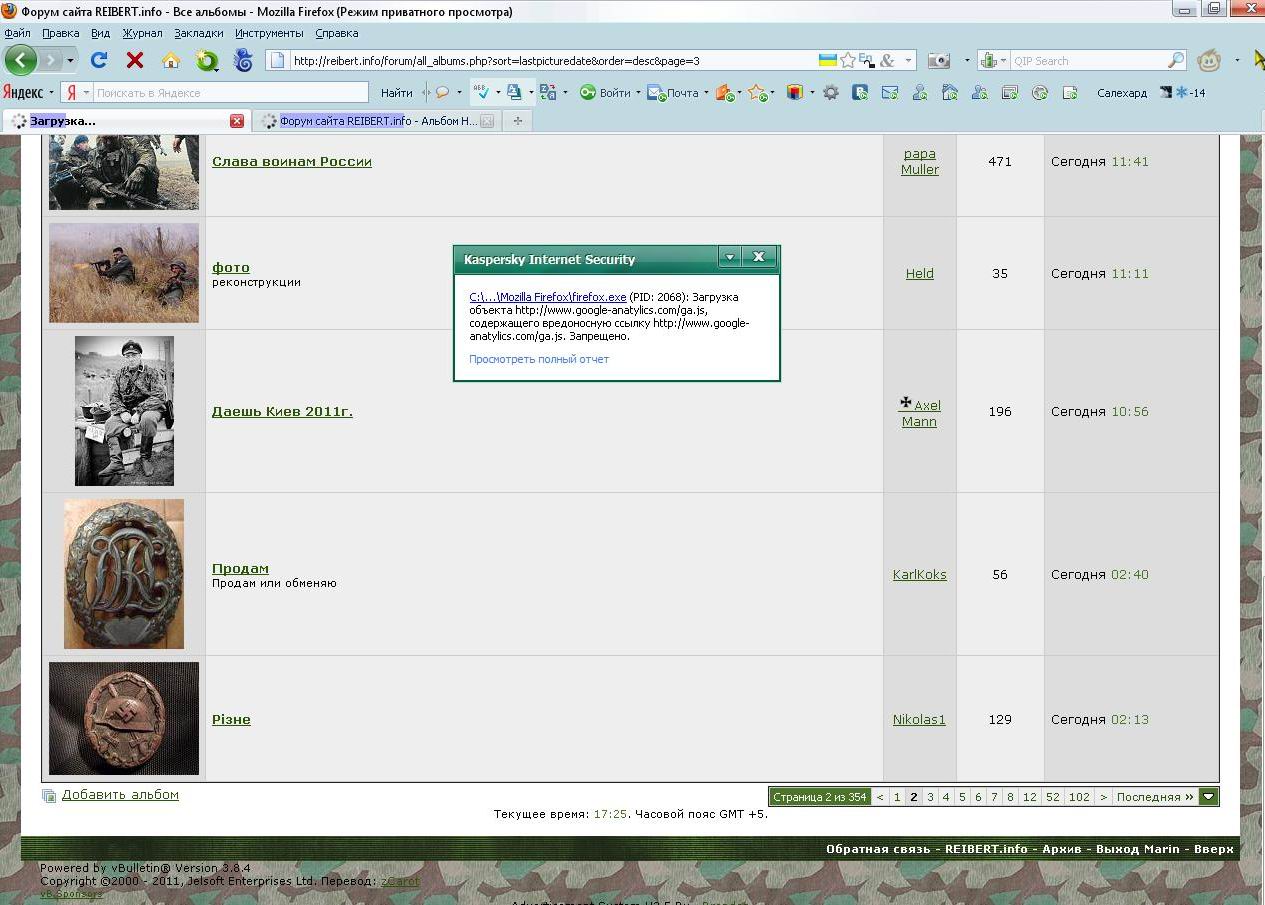Click the camera screenshot icon
Viewport: 1265px width, 905px height.
pos(939,61)
